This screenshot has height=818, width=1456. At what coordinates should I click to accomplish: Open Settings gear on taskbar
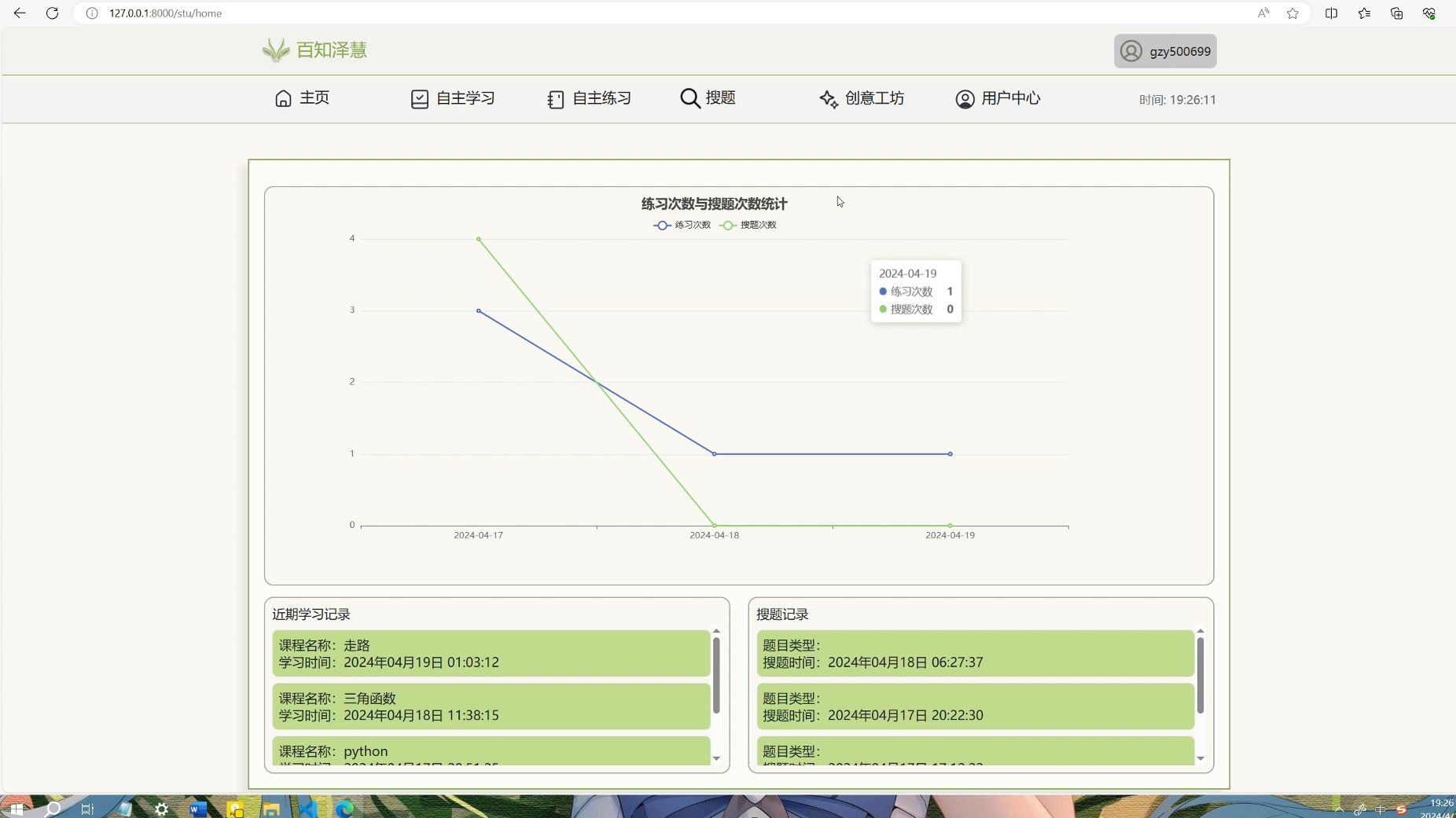(161, 809)
